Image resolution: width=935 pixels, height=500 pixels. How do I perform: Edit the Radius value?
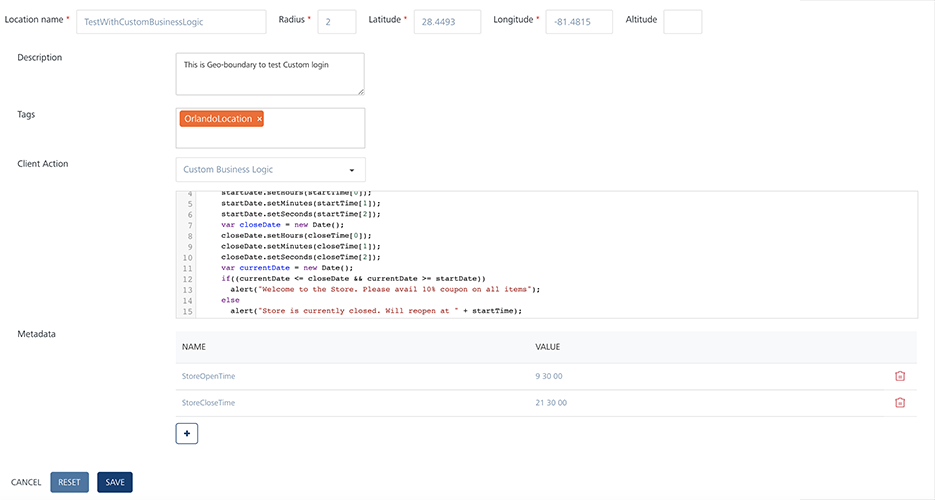pos(336,22)
